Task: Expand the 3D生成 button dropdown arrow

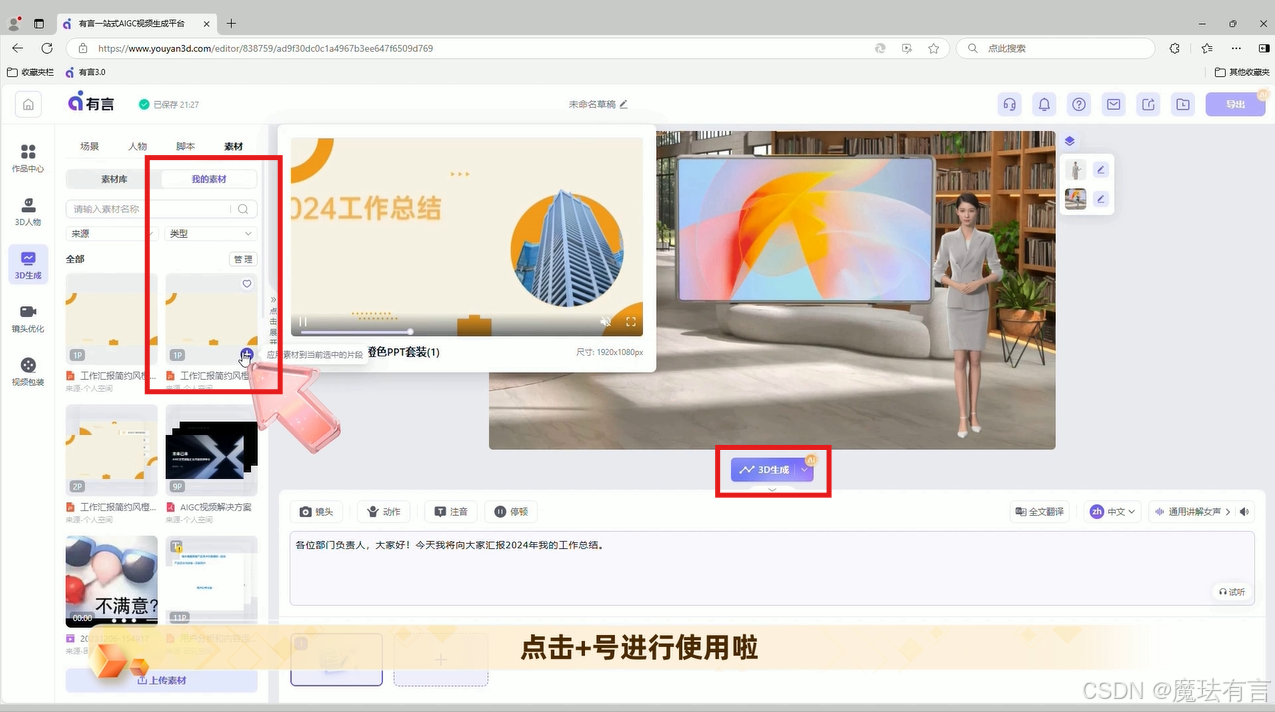Action: 805,470
